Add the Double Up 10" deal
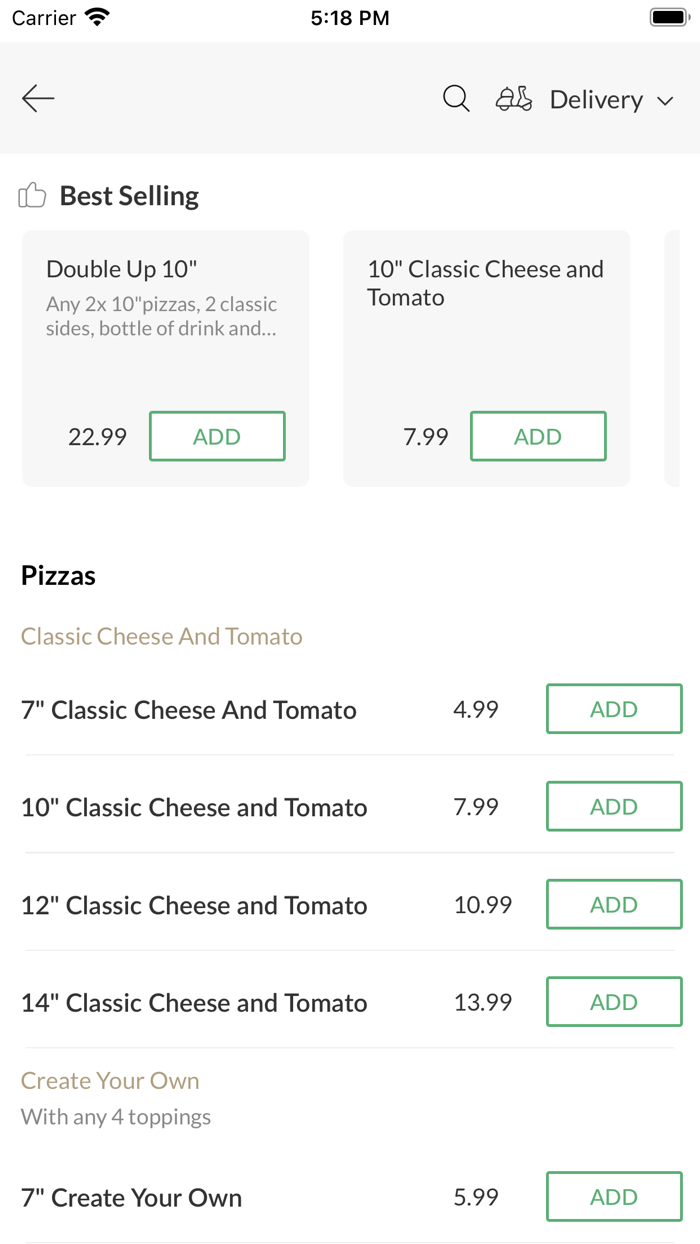Screen dimensions: 700x1244 pyautogui.click(x=217, y=436)
